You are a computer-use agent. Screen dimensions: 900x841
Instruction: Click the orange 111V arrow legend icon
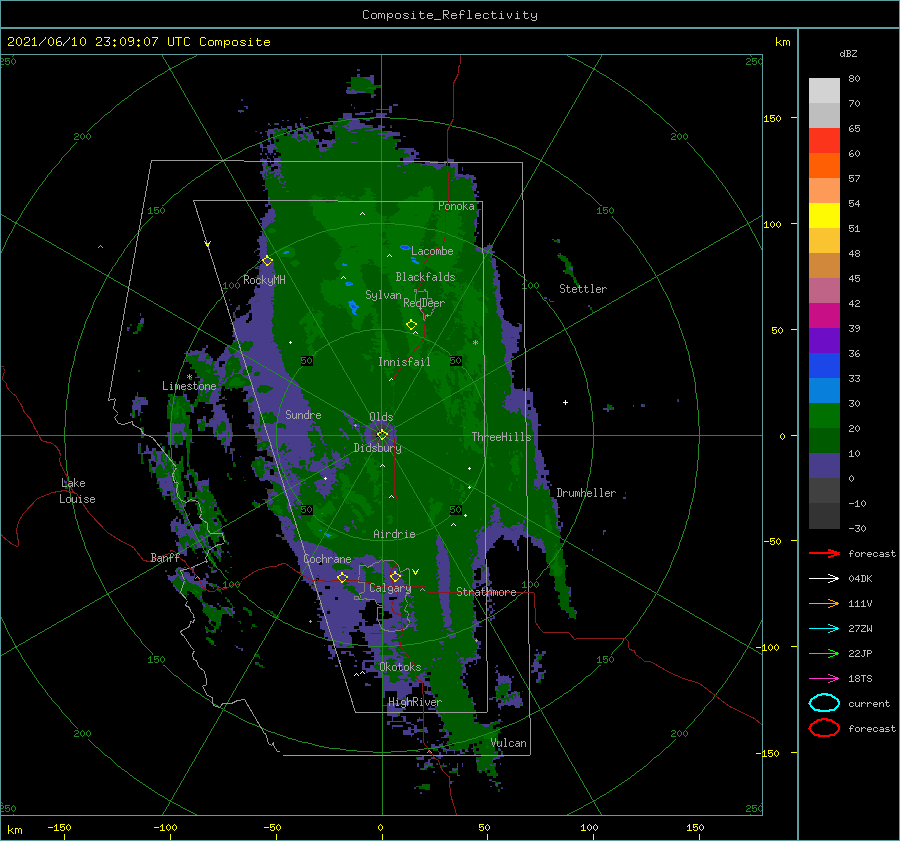(824, 603)
